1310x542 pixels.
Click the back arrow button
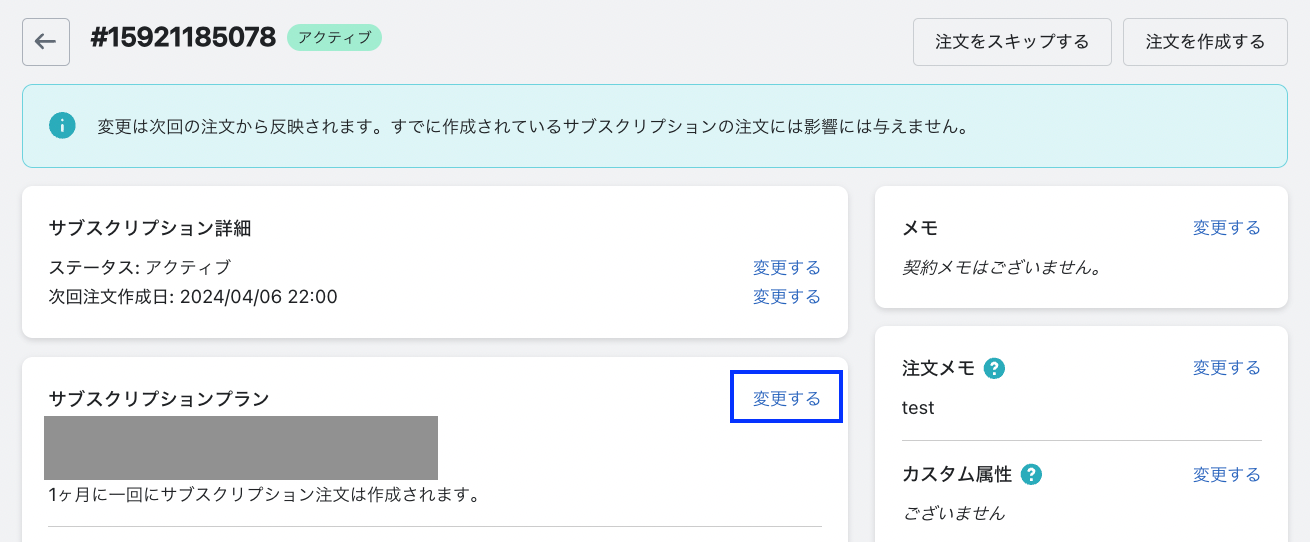pyautogui.click(x=46, y=42)
